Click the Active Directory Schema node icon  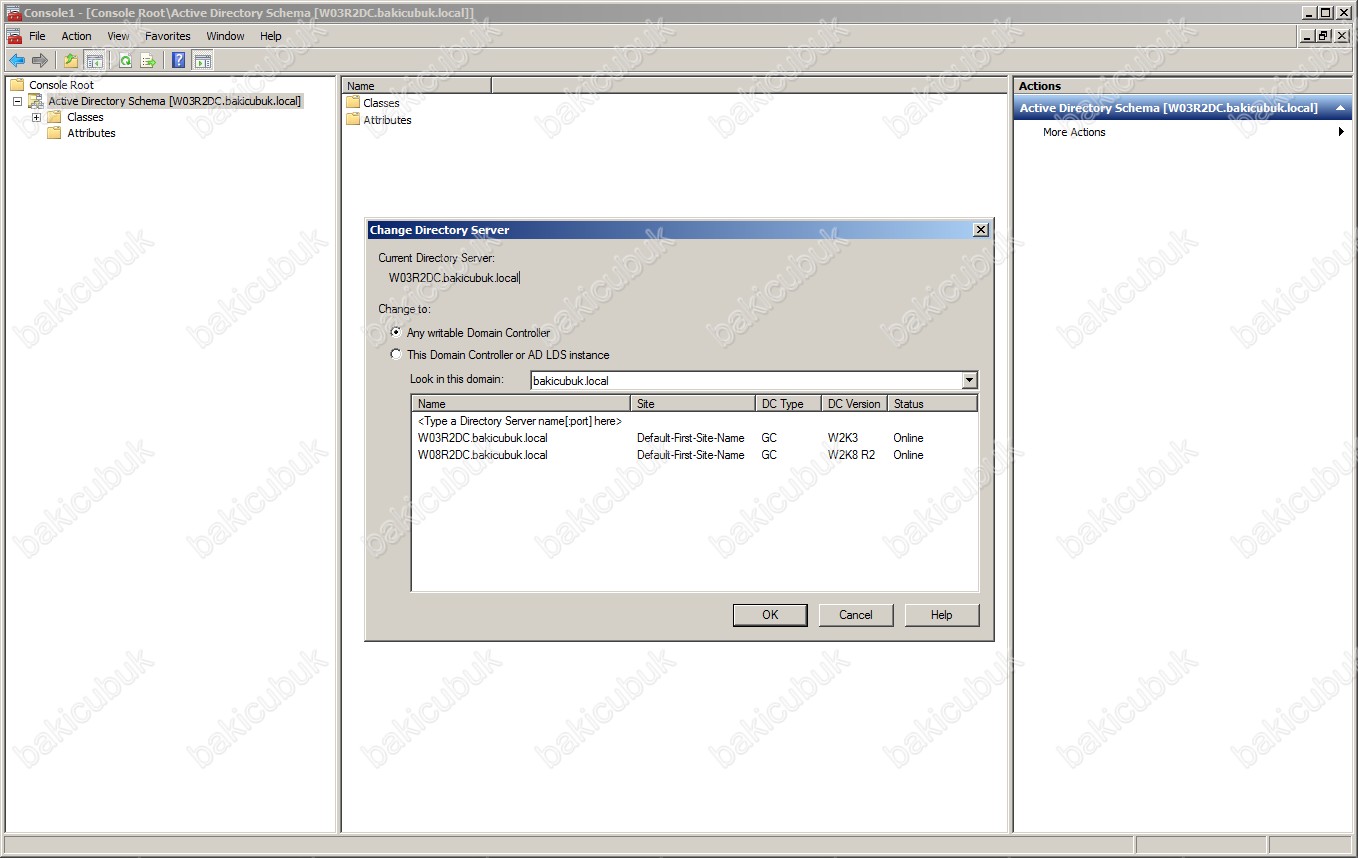pyautogui.click(x=36, y=101)
